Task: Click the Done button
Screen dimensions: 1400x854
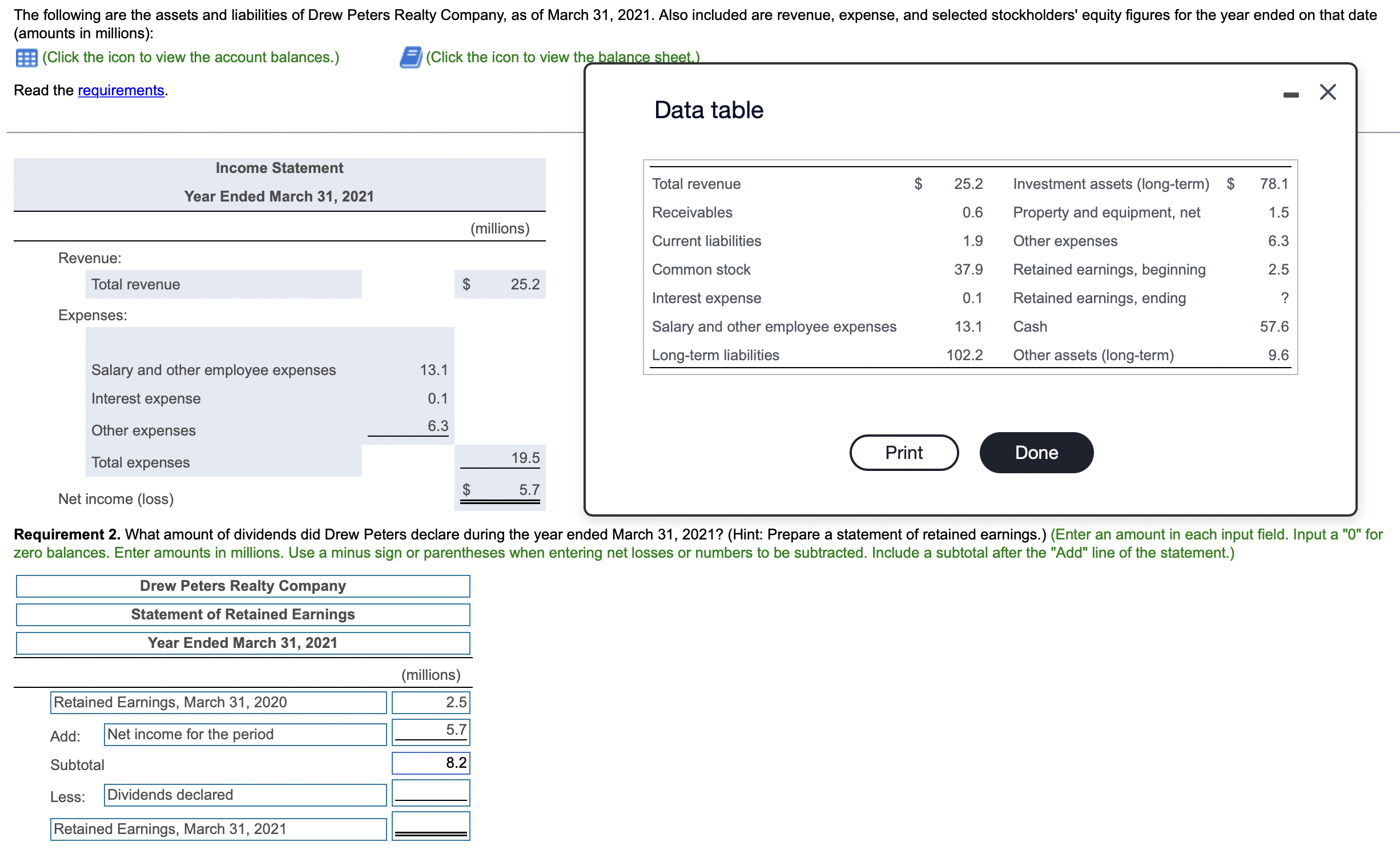Action: coord(1036,453)
